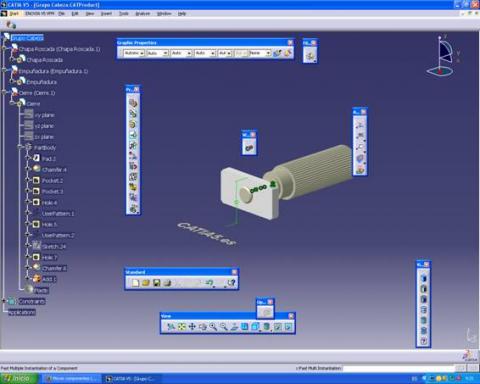
Task: Open the Insert menu
Action: click(106, 14)
